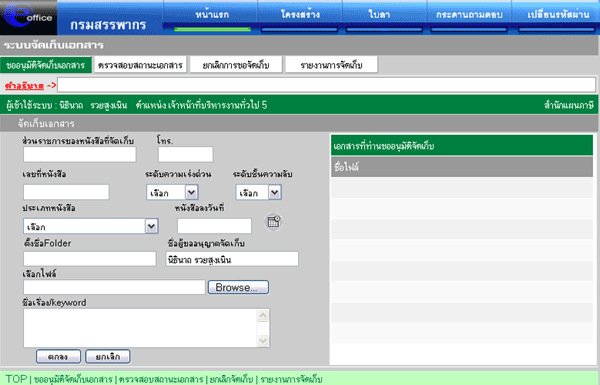The height and width of the screenshot is (385, 600).
Task: Click the ชื่อไฟล์ column header
Action: [462, 167]
